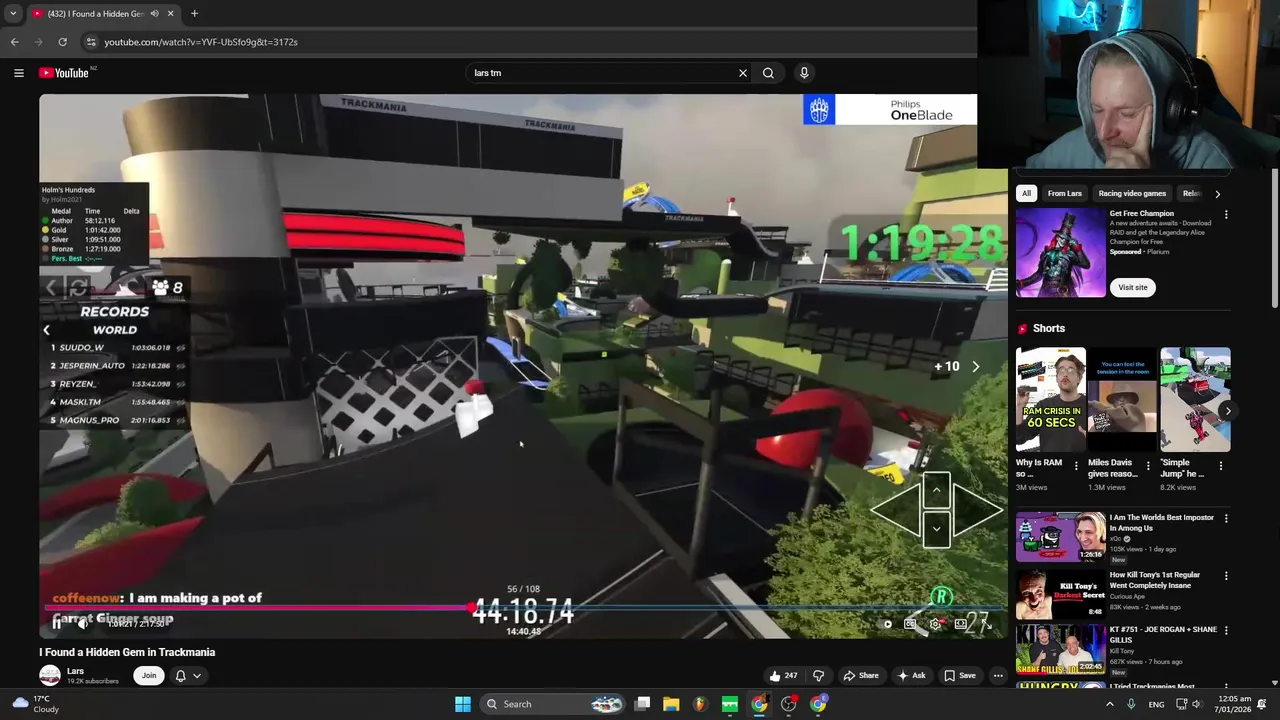
Task: Toggle autoplay switch in player
Action: coord(886,624)
